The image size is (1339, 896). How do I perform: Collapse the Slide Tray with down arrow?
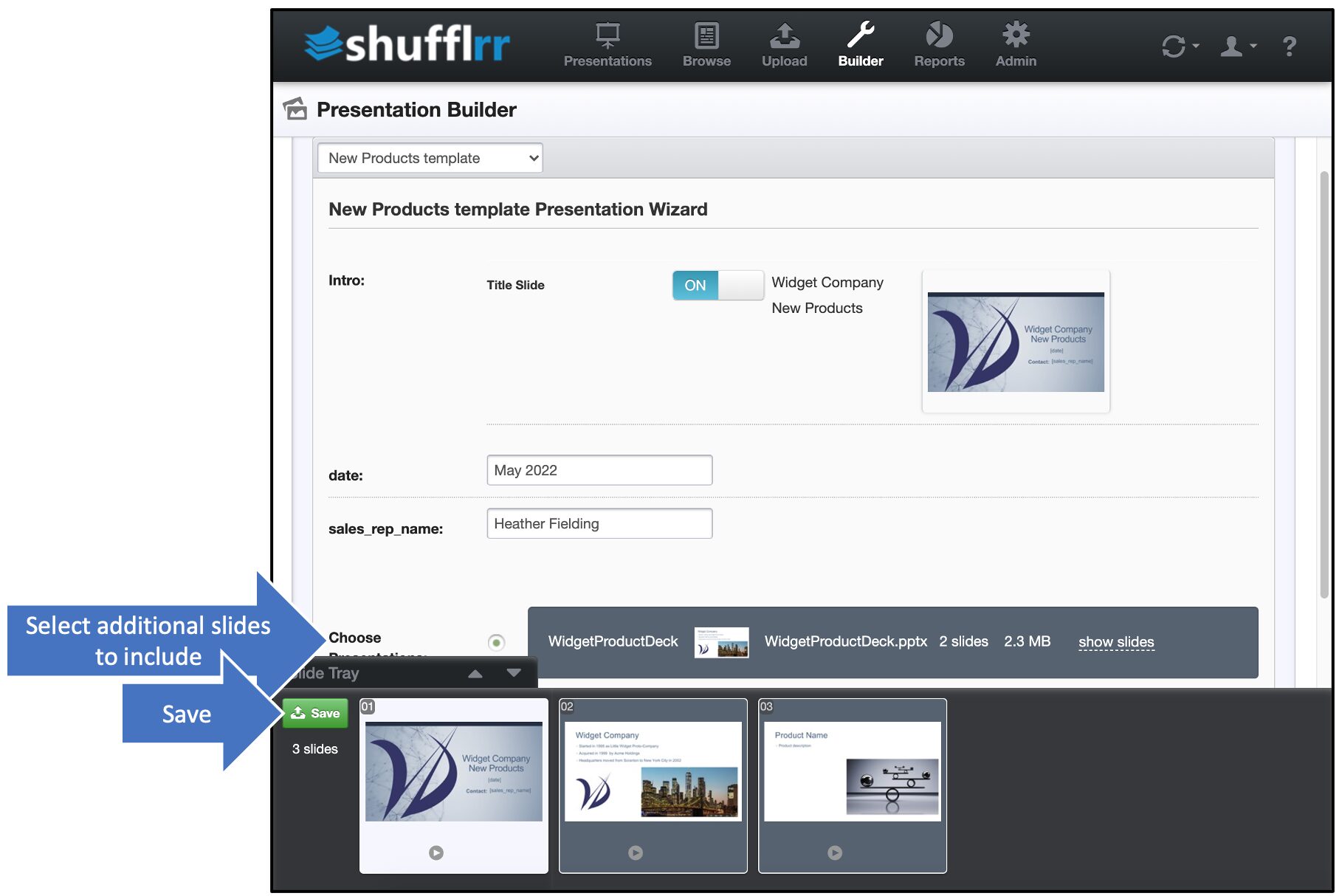(514, 673)
